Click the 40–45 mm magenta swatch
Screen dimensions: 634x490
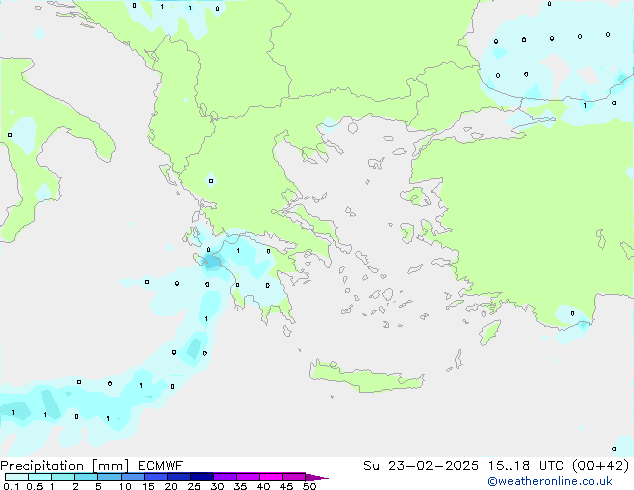[x=271, y=477]
